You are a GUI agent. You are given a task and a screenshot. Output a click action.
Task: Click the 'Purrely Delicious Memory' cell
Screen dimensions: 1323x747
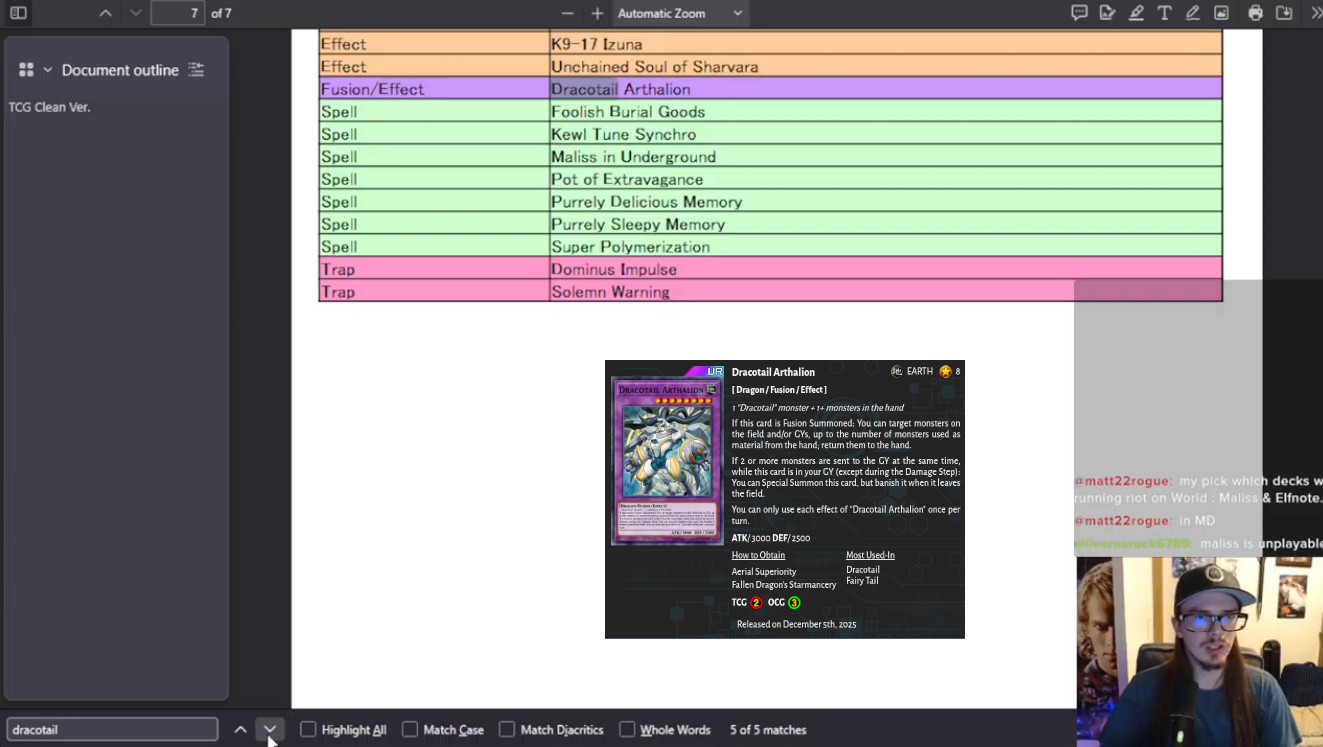click(x=886, y=201)
